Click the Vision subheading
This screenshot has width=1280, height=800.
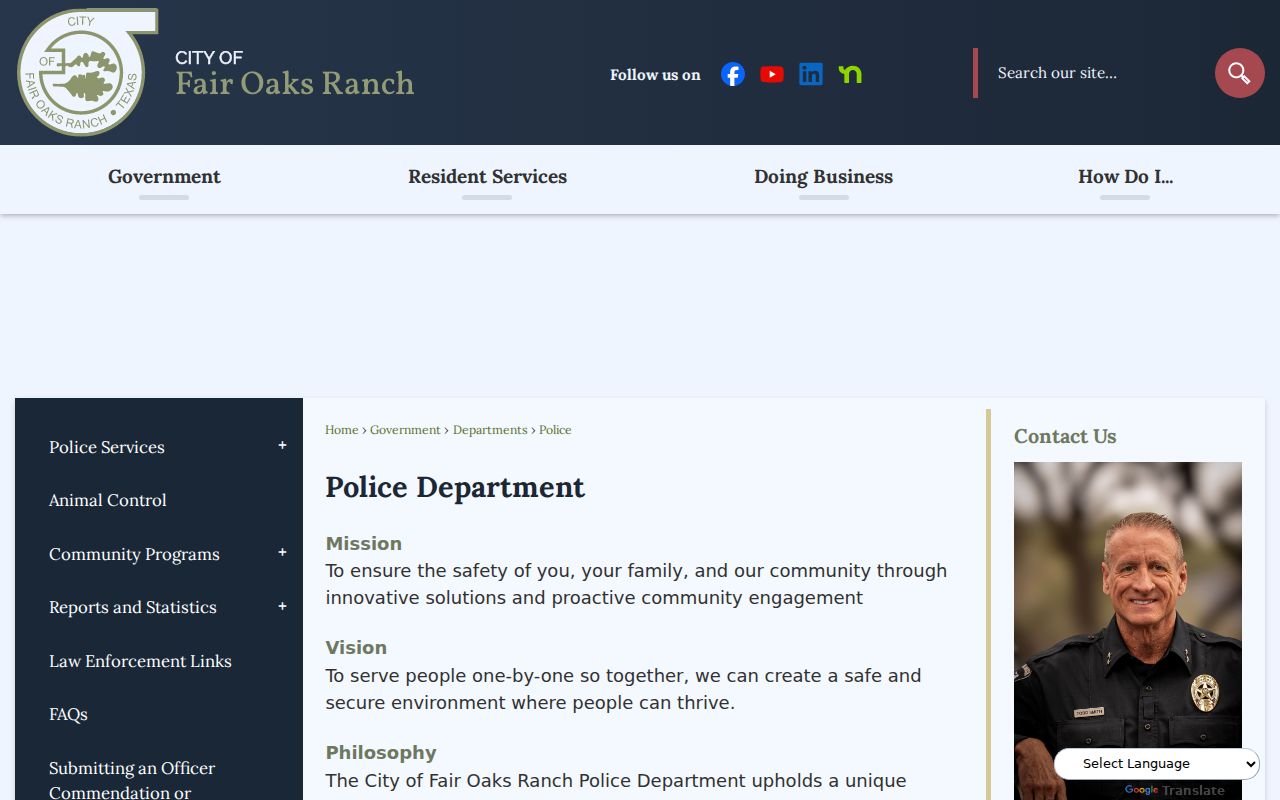tap(356, 647)
